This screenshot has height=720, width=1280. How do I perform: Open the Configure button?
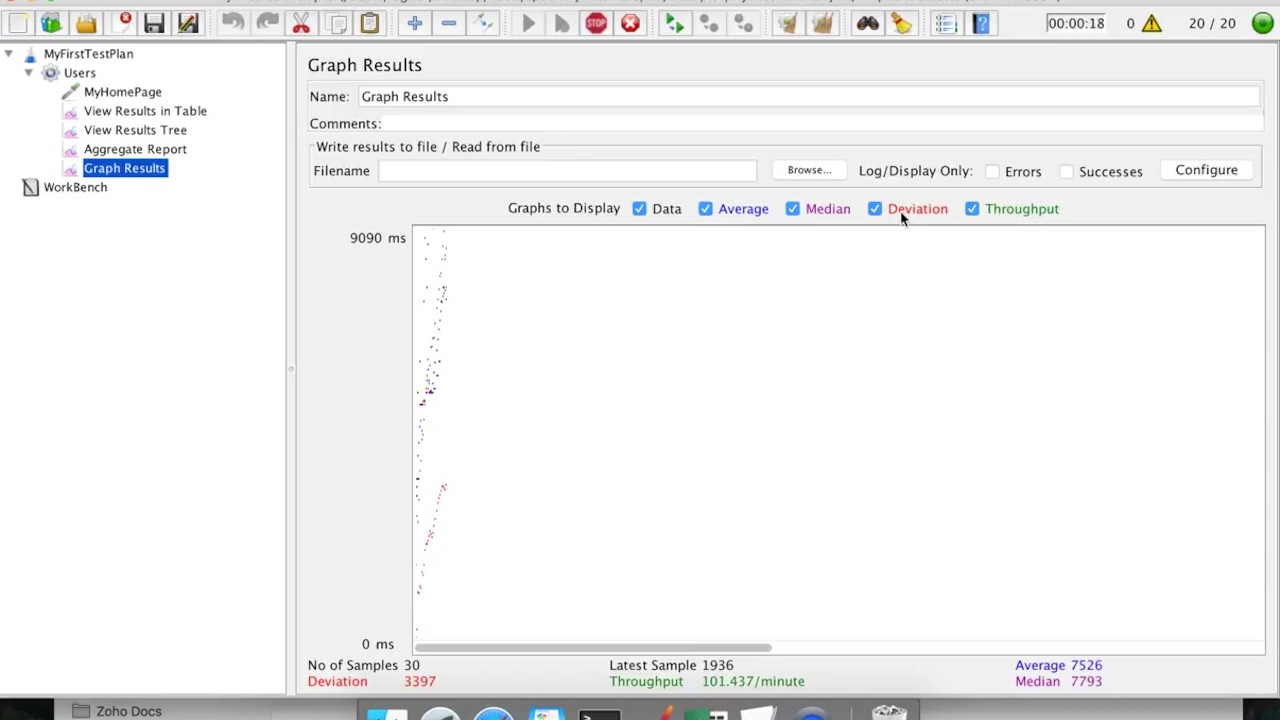pos(1206,170)
